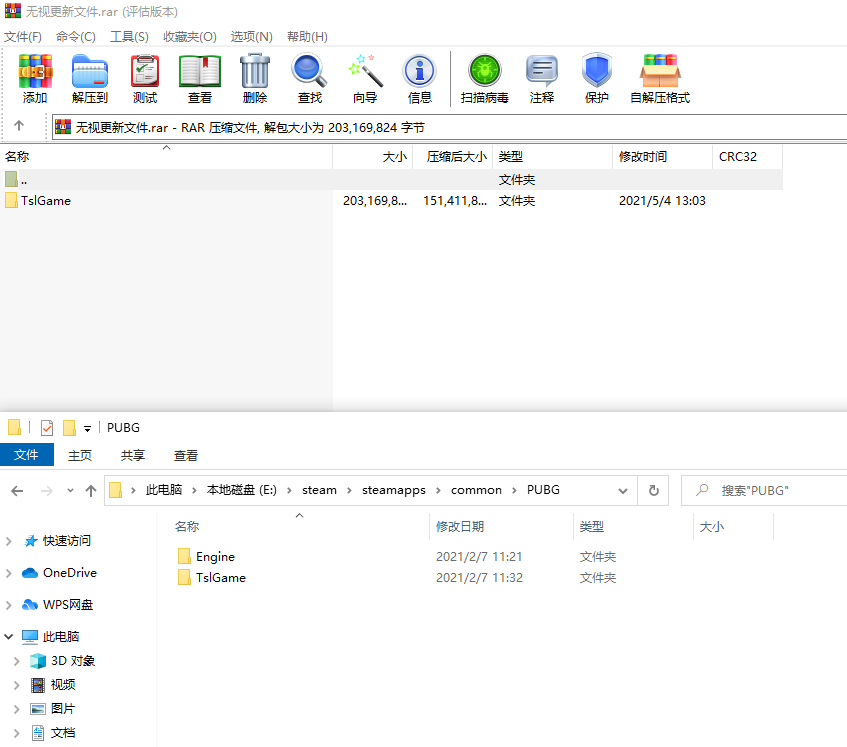The width and height of the screenshot is (847, 747).
Task: Sort archive list by 修改时间 column
Action: [643, 157]
